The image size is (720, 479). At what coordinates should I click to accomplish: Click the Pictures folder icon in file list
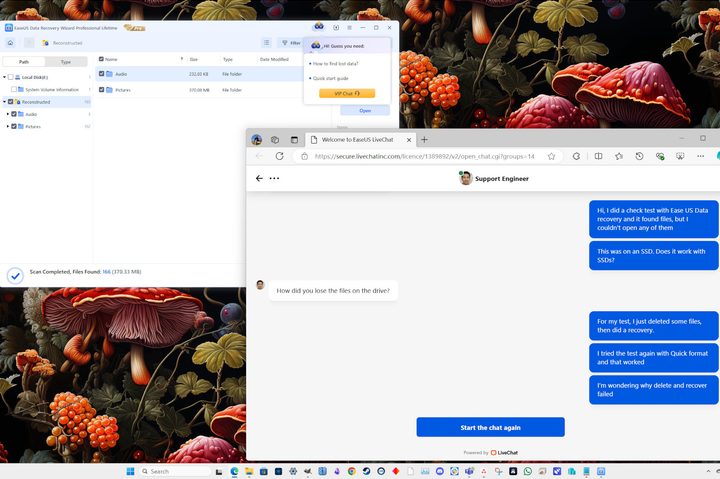(109, 90)
